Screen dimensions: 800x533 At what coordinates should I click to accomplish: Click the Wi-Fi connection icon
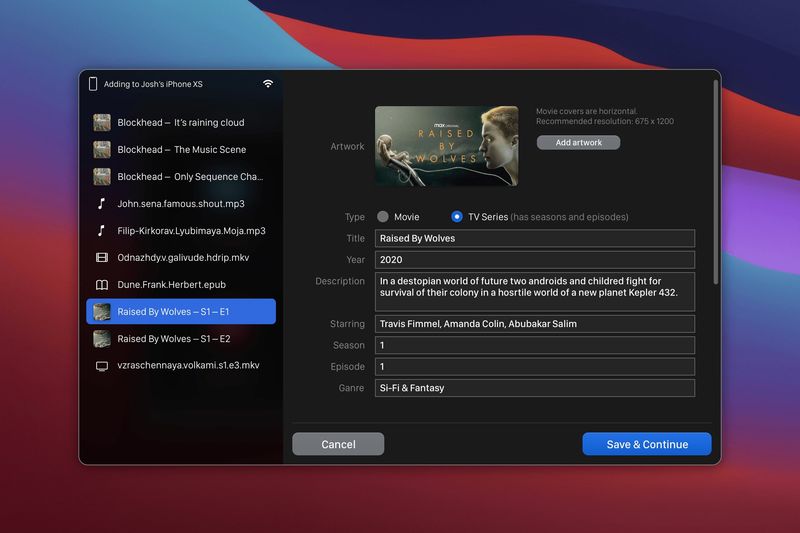pos(268,84)
